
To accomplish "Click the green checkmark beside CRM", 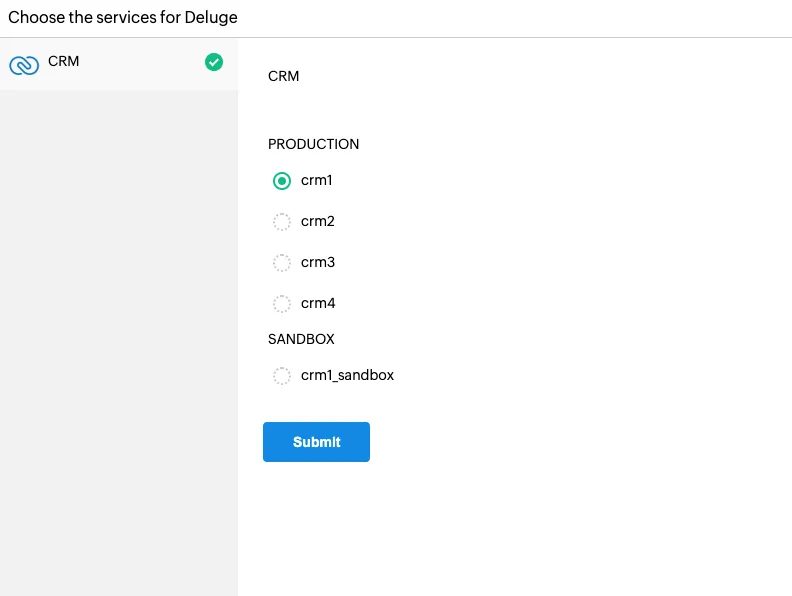I will (x=214, y=62).
